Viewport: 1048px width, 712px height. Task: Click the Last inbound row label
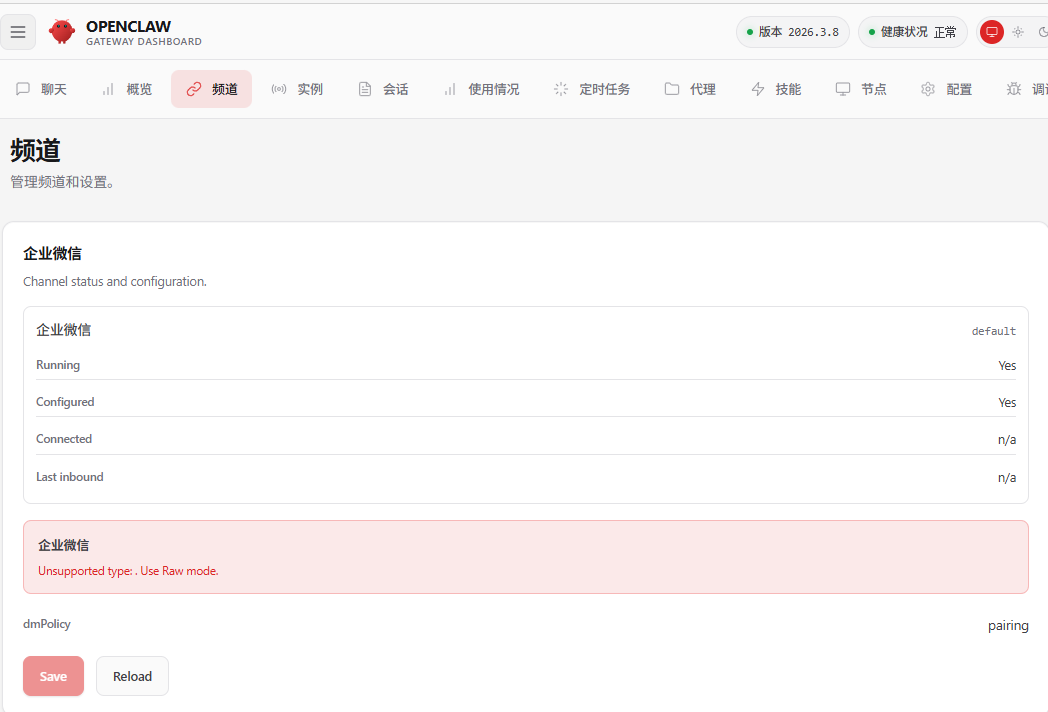click(70, 477)
